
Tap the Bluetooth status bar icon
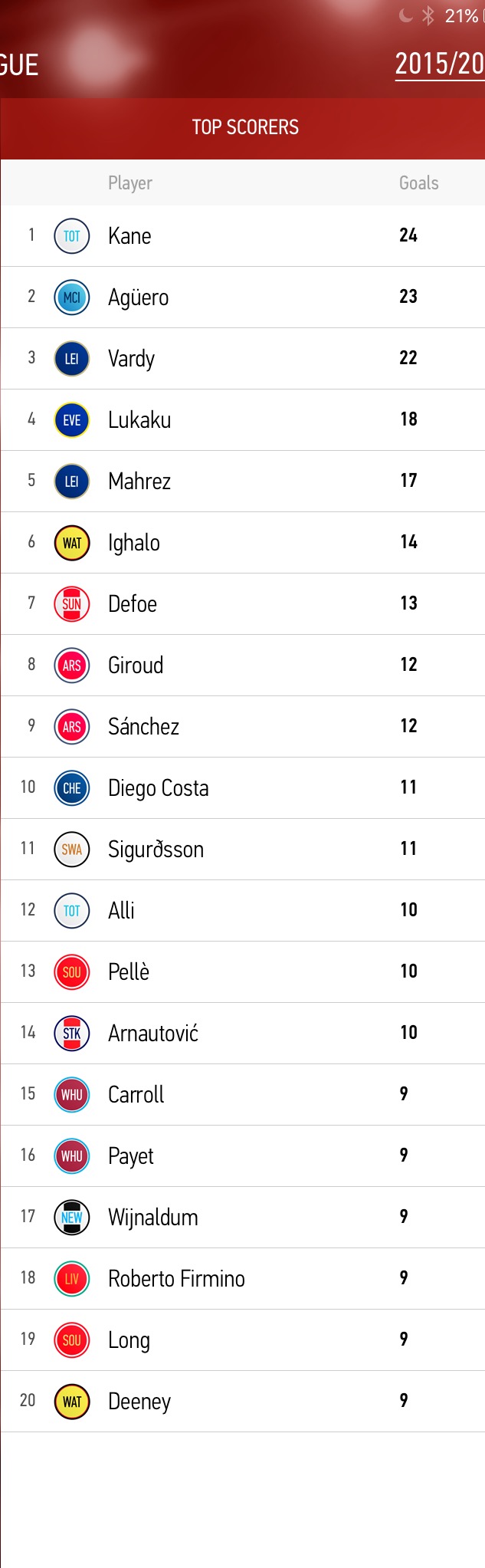point(428,15)
